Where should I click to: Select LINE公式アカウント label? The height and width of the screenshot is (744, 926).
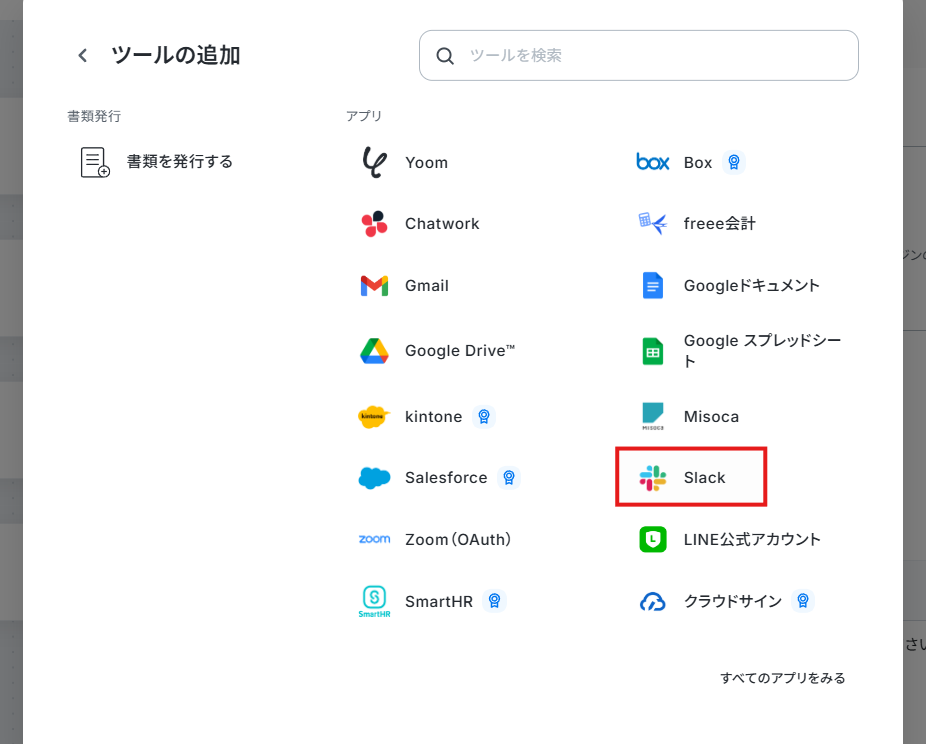(x=752, y=540)
